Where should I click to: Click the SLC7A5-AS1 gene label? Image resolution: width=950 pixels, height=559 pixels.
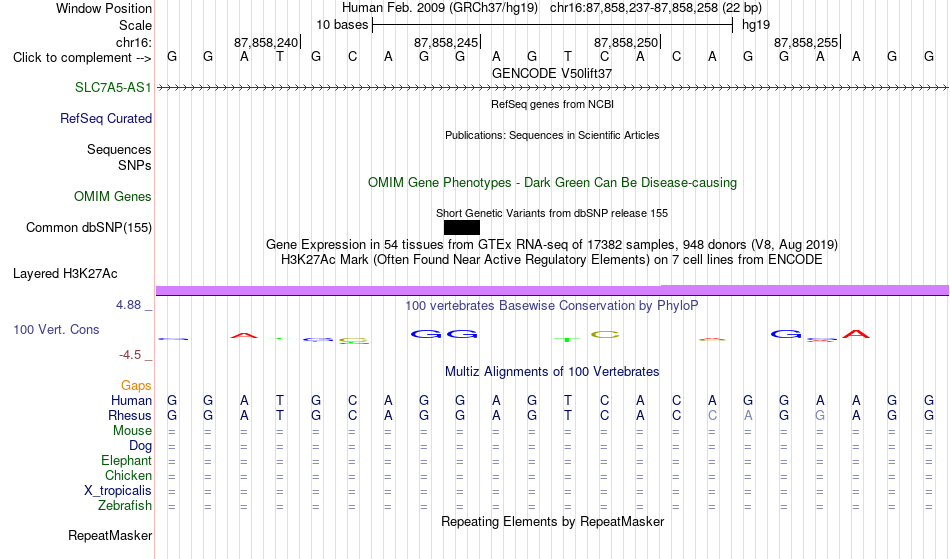(113, 87)
